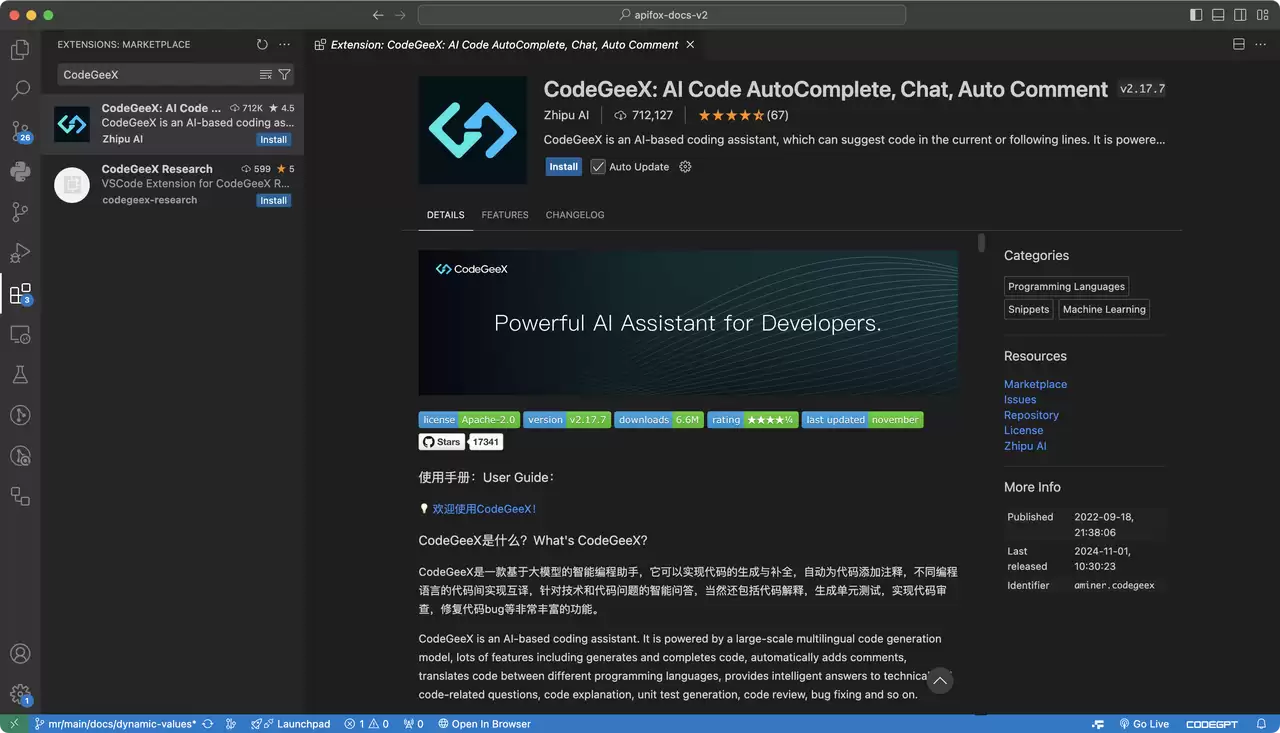This screenshot has height=733, width=1280.
Task: Open the Run and Debug view
Action: click(x=20, y=253)
